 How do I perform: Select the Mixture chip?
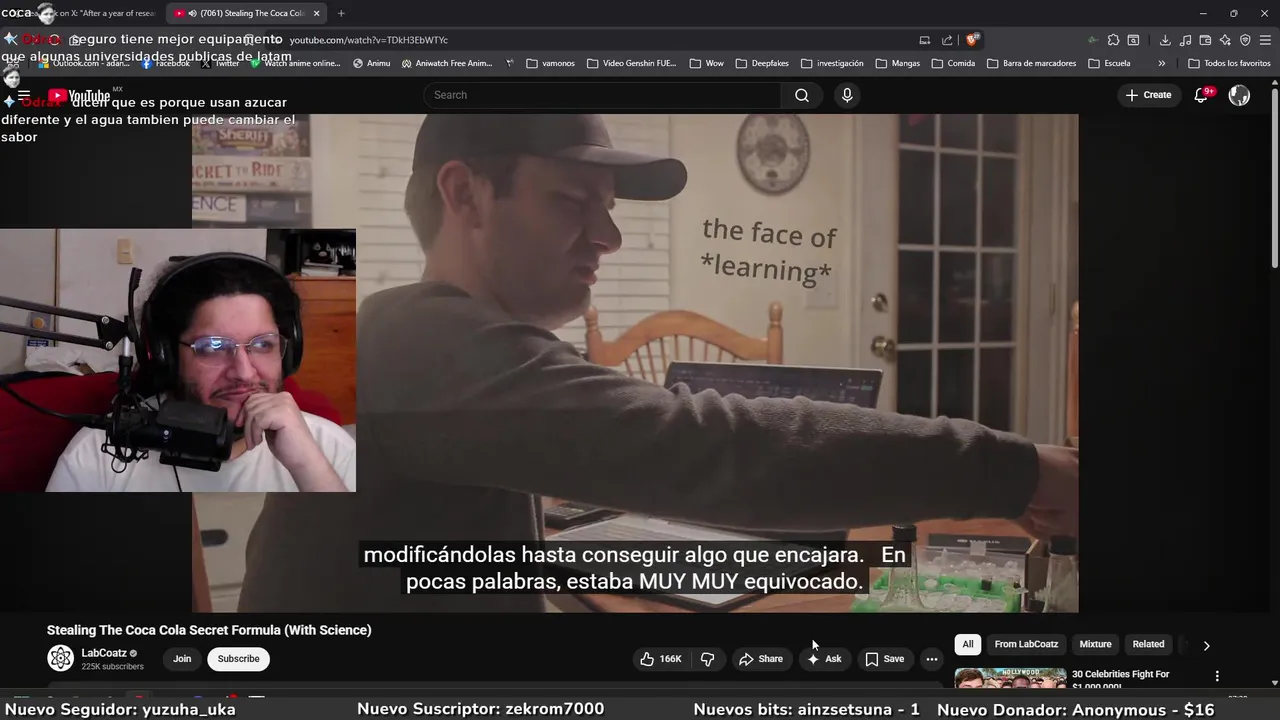click(1095, 644)
